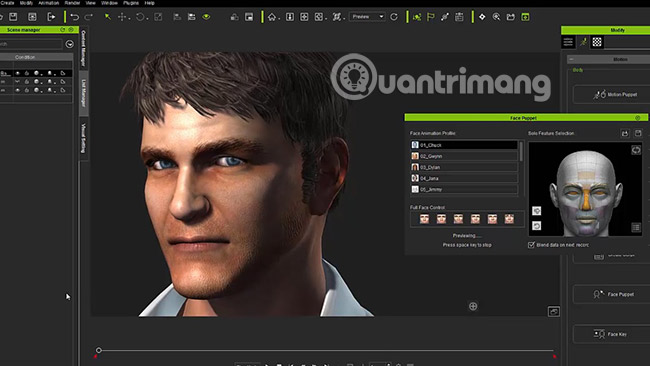Click the viewport mini window icon
The width and height of the screenshot is (650, 366).
pyautogui.click(x=554, y=311)
